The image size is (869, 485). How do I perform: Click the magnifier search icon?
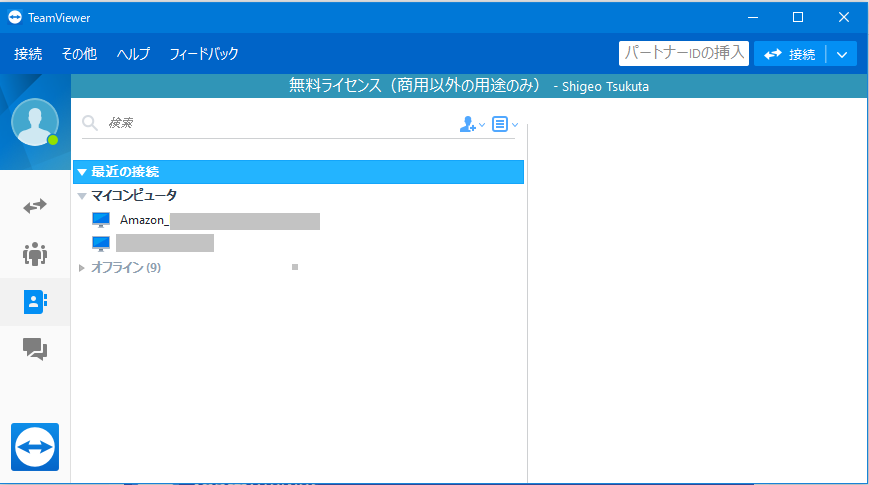[x=90, y=123]
